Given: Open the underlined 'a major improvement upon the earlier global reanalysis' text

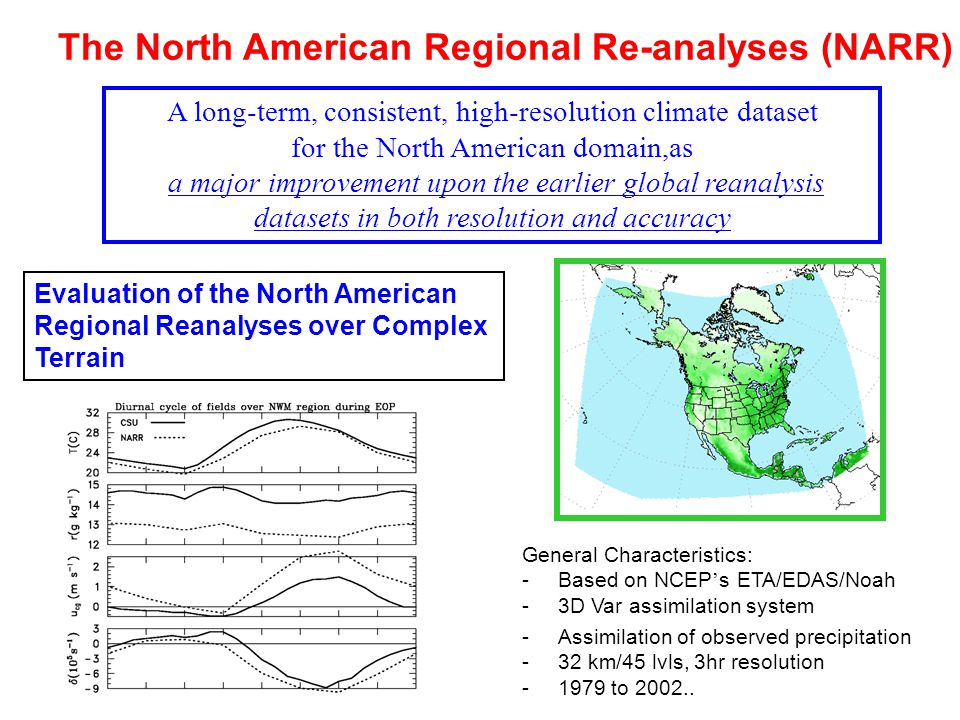Looking at the screenshot, I should [495, 184].
